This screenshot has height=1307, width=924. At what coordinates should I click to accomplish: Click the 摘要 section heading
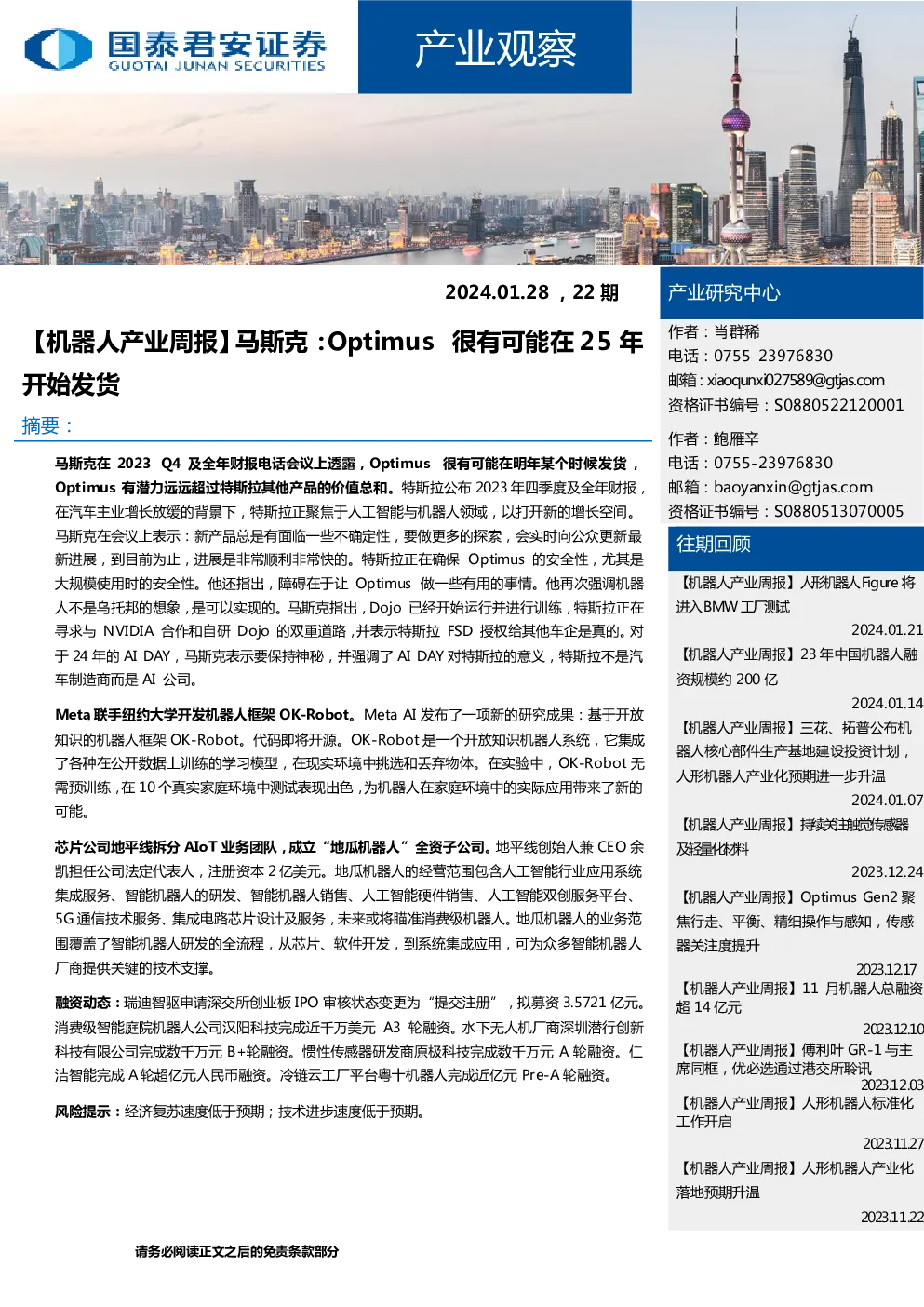pos(47,426)
